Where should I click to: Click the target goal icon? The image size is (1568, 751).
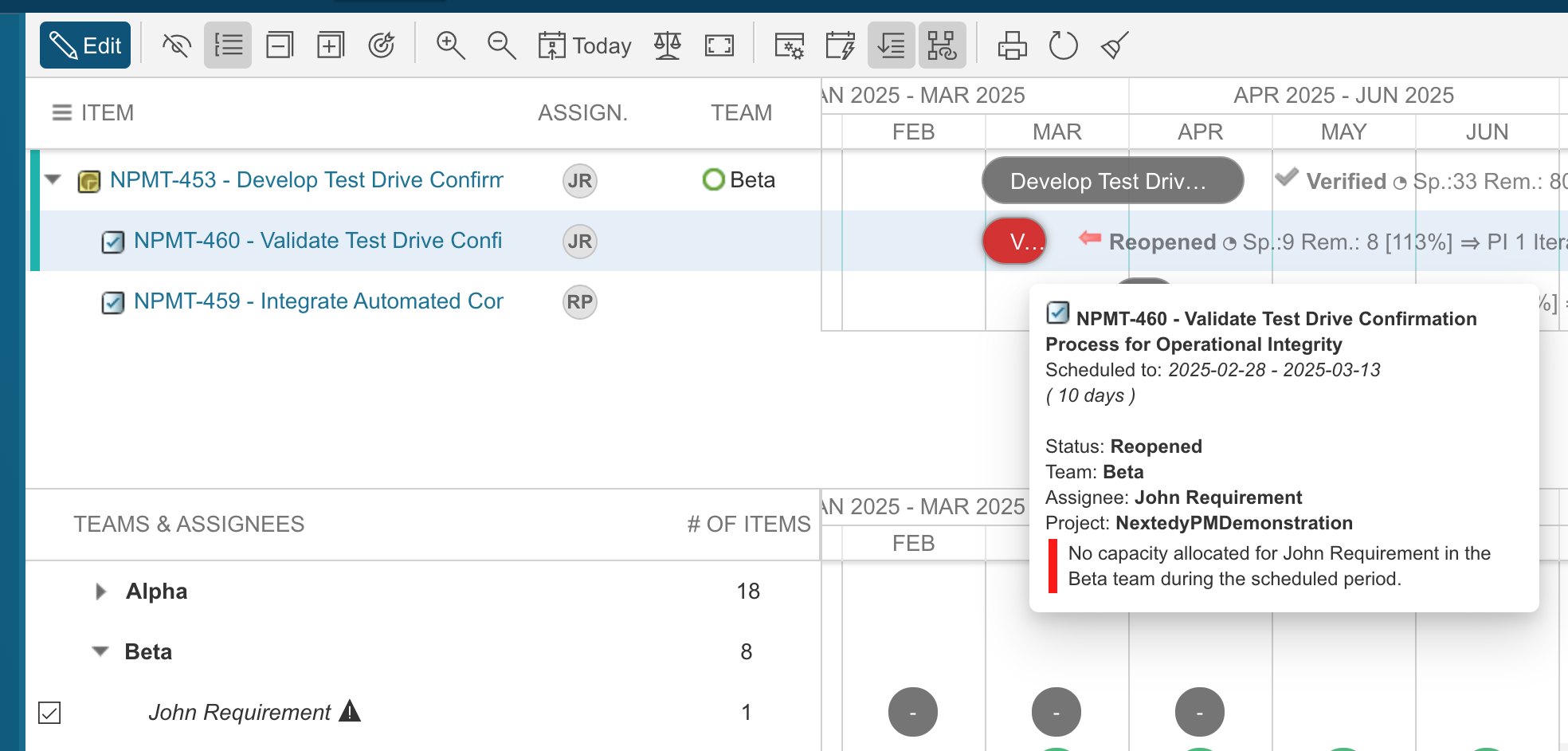[382, 45]
